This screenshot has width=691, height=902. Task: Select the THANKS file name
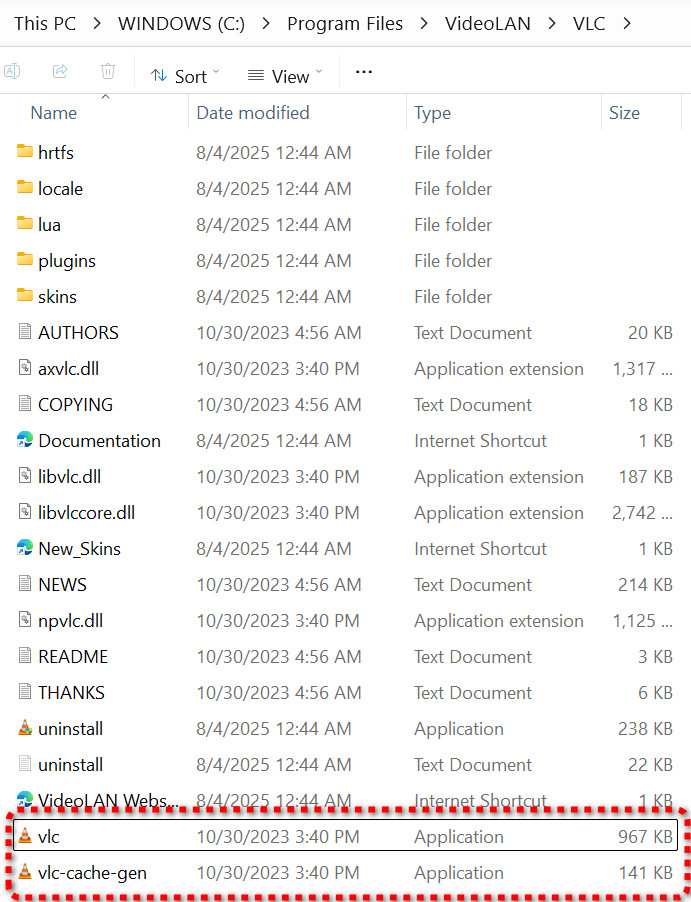pyautogui.click(x=71, y=693)
